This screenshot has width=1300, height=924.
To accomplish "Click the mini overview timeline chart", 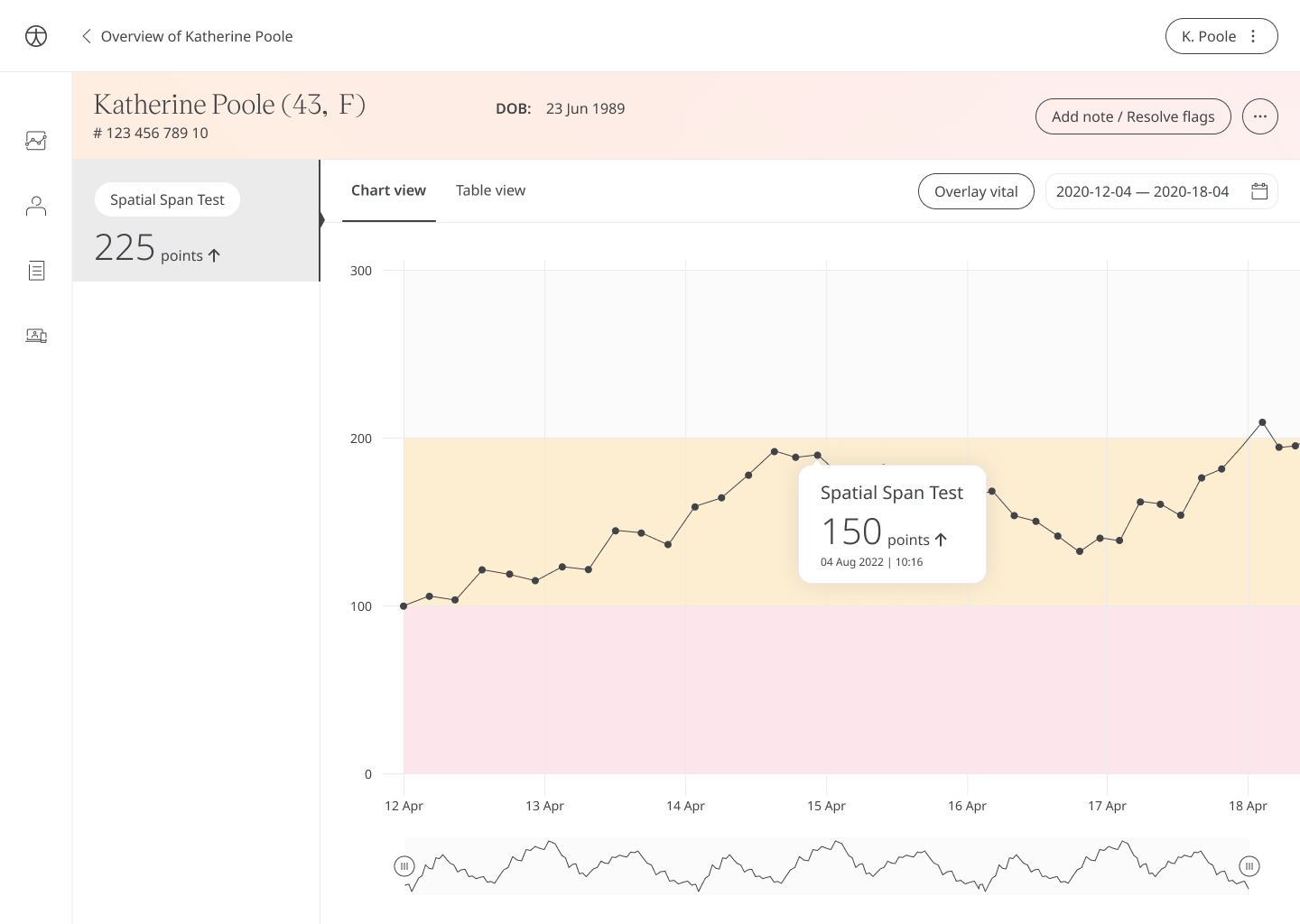I will tap(827, 866).
